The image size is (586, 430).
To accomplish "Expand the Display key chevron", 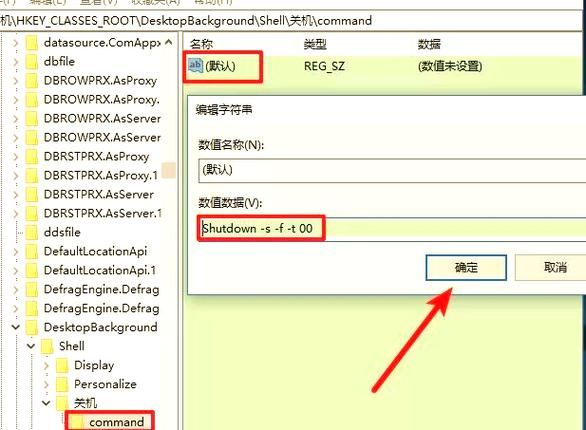I will tap(46, 365).
